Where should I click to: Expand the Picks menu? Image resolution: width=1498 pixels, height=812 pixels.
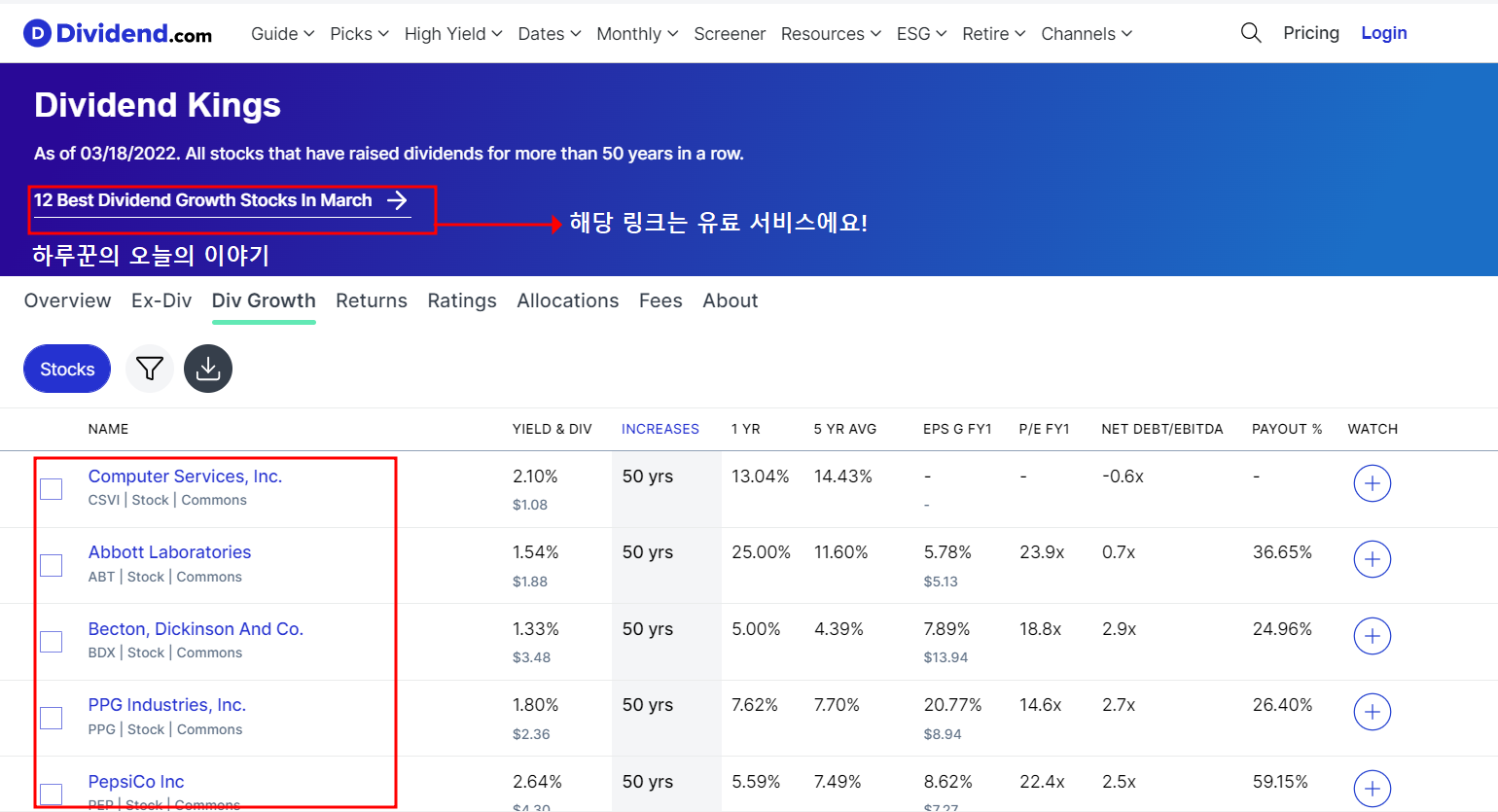[x=359, y=34]
